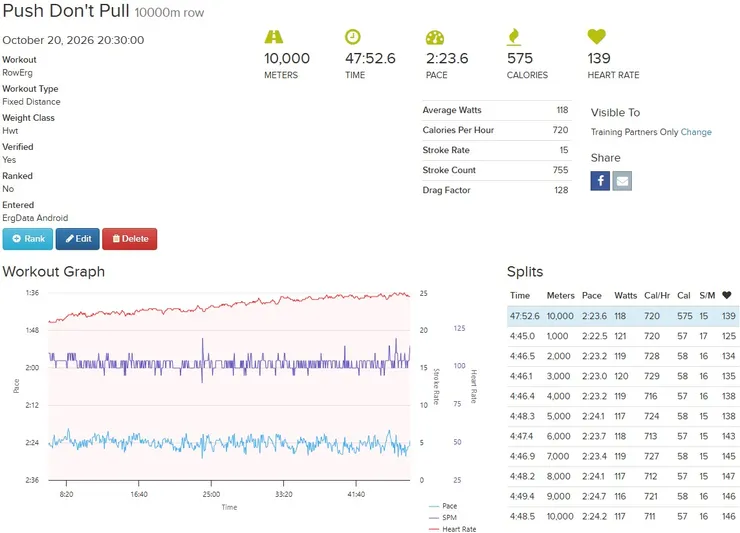The width and height of the screenshot is (740, 533).
Task: Select the 2,000 meters split row
Action: (623, 356)
